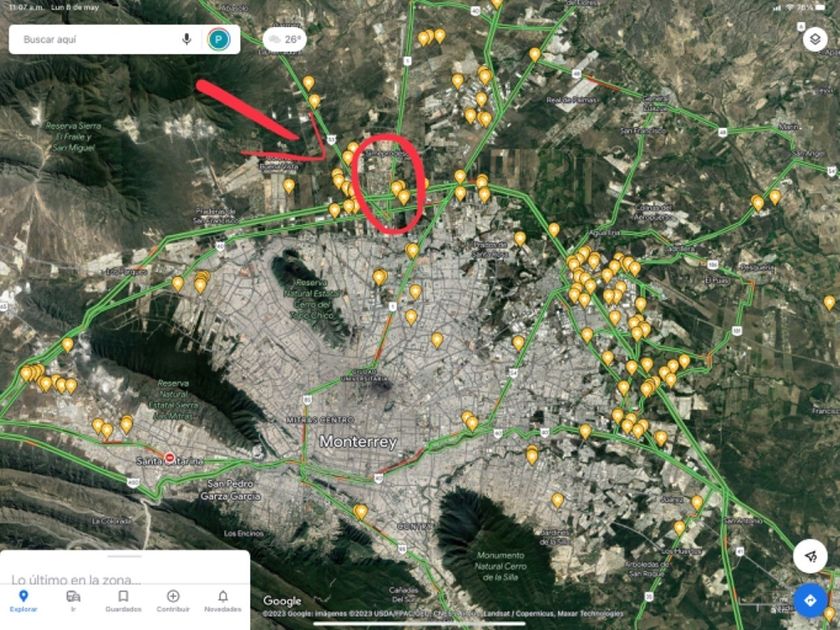Image resolution: width=840 pixels, height=630 pixels.
Task: Select the saved pin northwest of Contry label
Action: coord(361,512)
